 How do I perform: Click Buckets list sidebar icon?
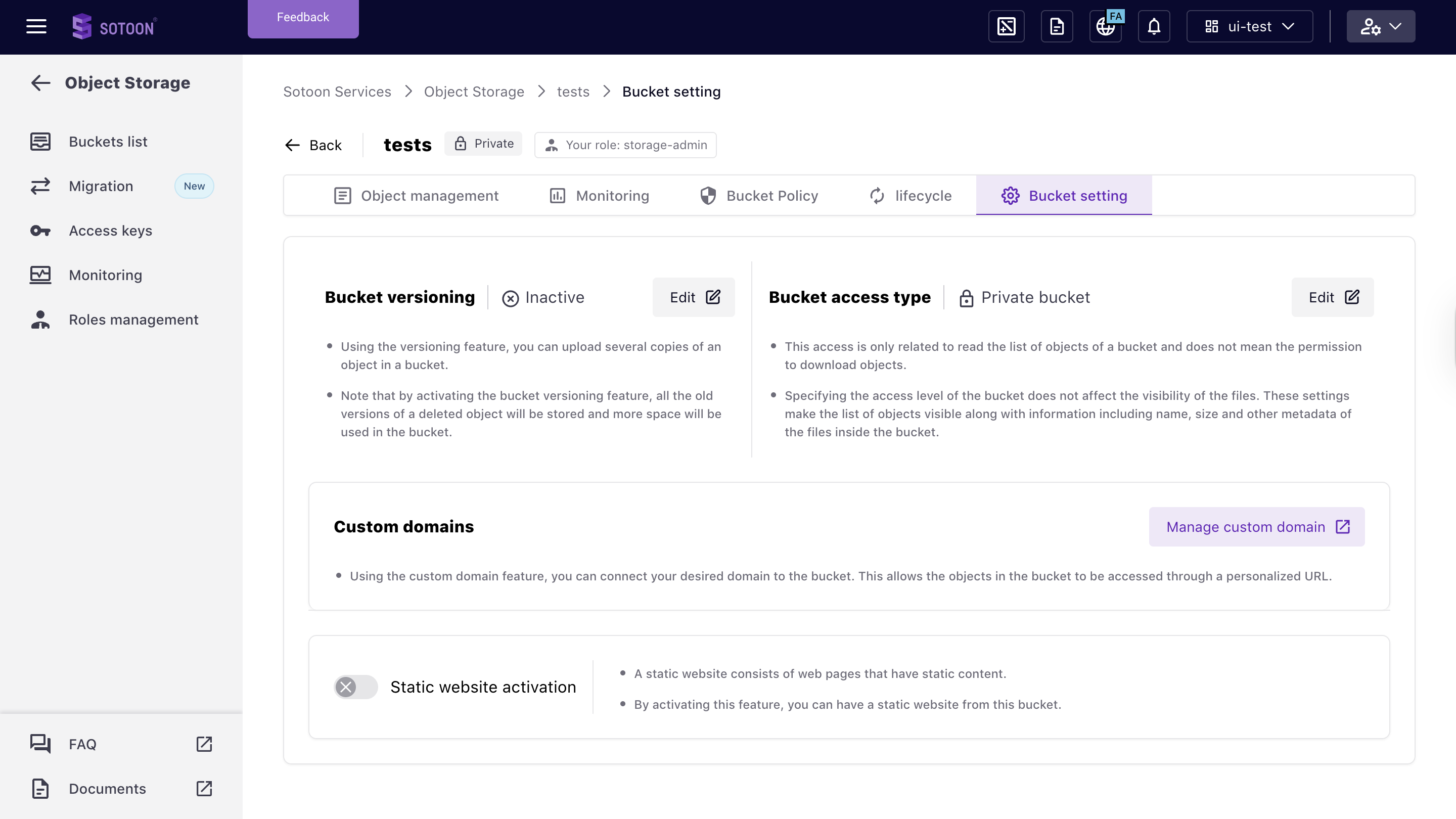40,142
